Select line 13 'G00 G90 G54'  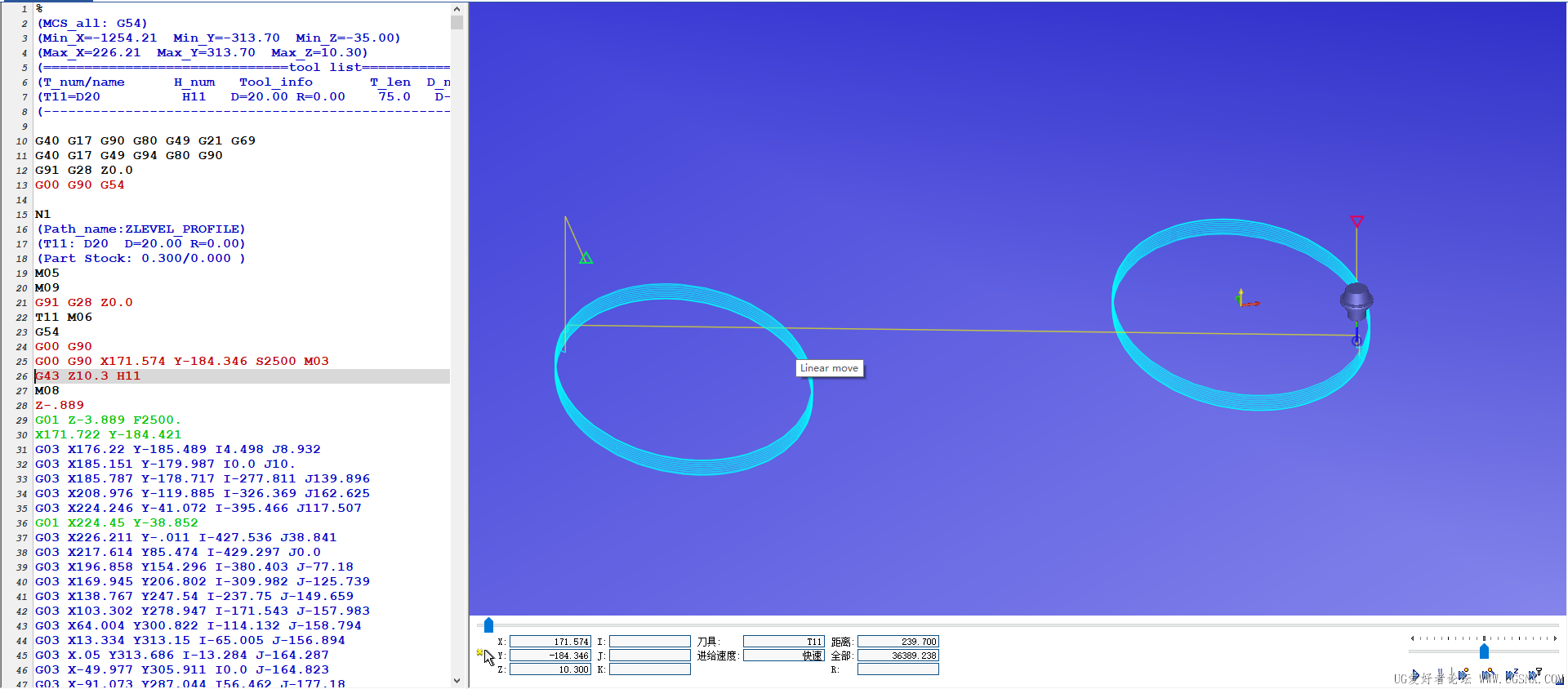(79, 185)
